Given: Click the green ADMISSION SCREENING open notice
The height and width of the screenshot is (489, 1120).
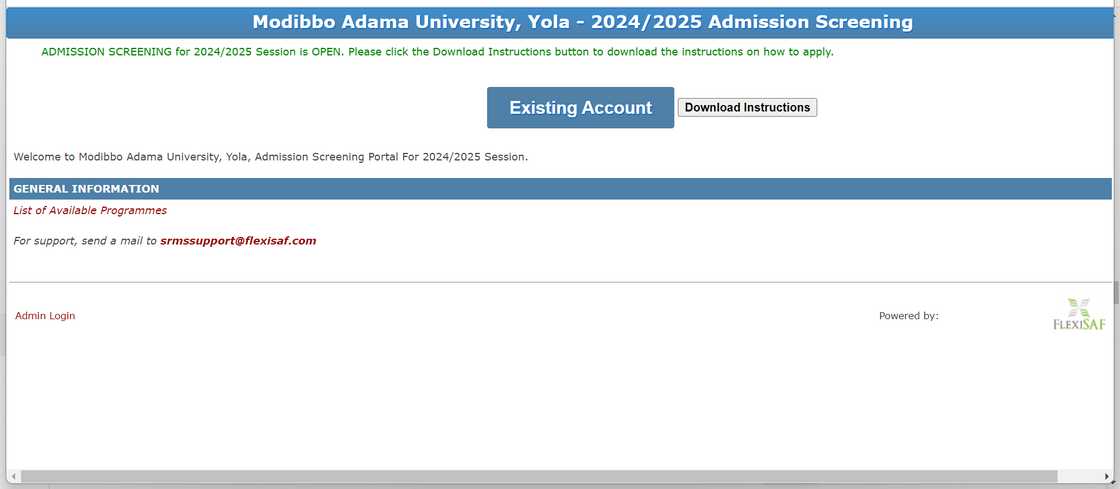Looking at the screenshot, I should pyautogui.click(x=437, y=52).
